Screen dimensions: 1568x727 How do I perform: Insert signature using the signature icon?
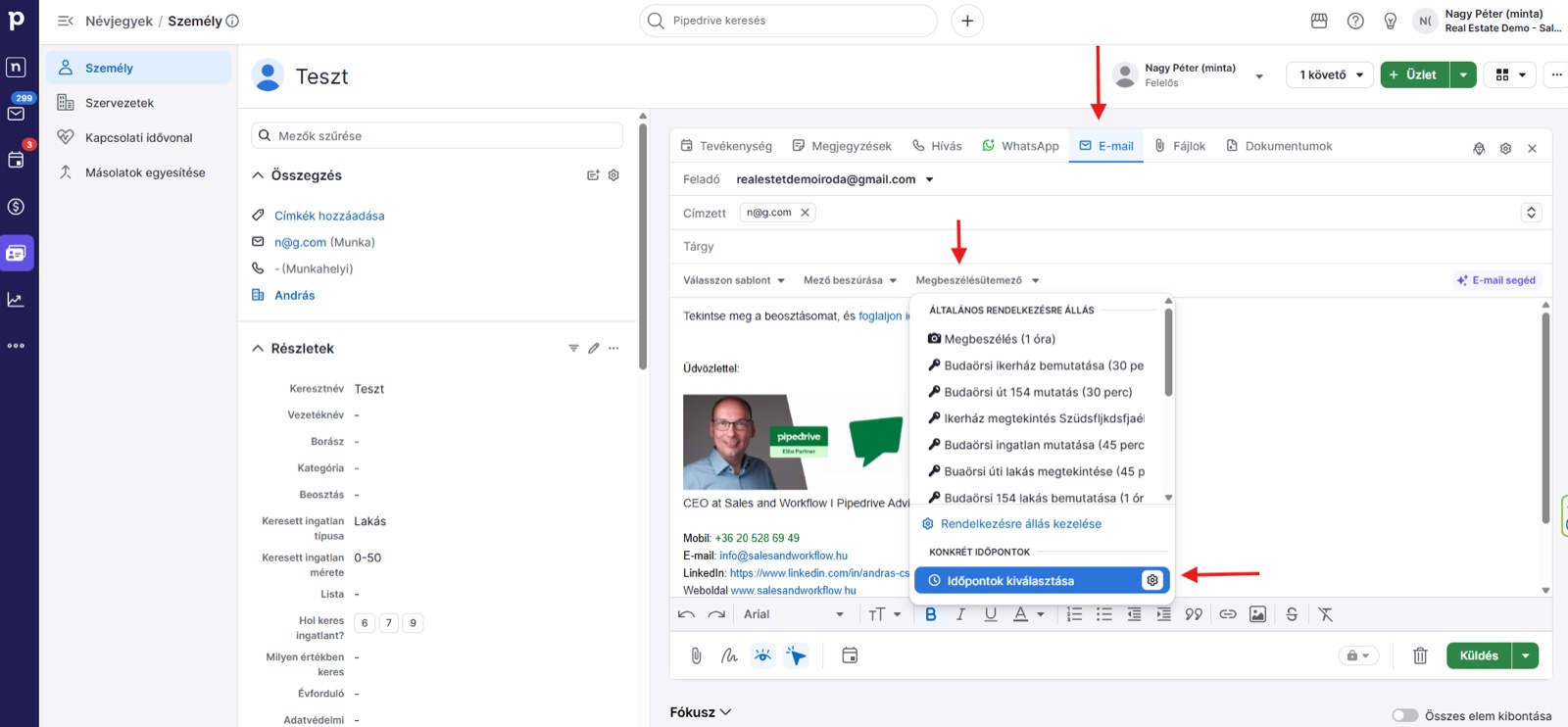[729, 655]
